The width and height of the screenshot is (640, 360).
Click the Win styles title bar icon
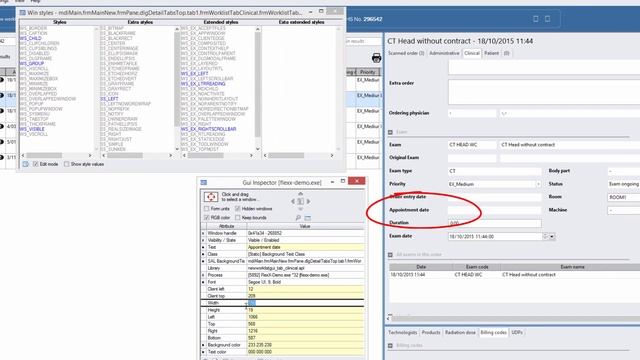tap(22, 13)
